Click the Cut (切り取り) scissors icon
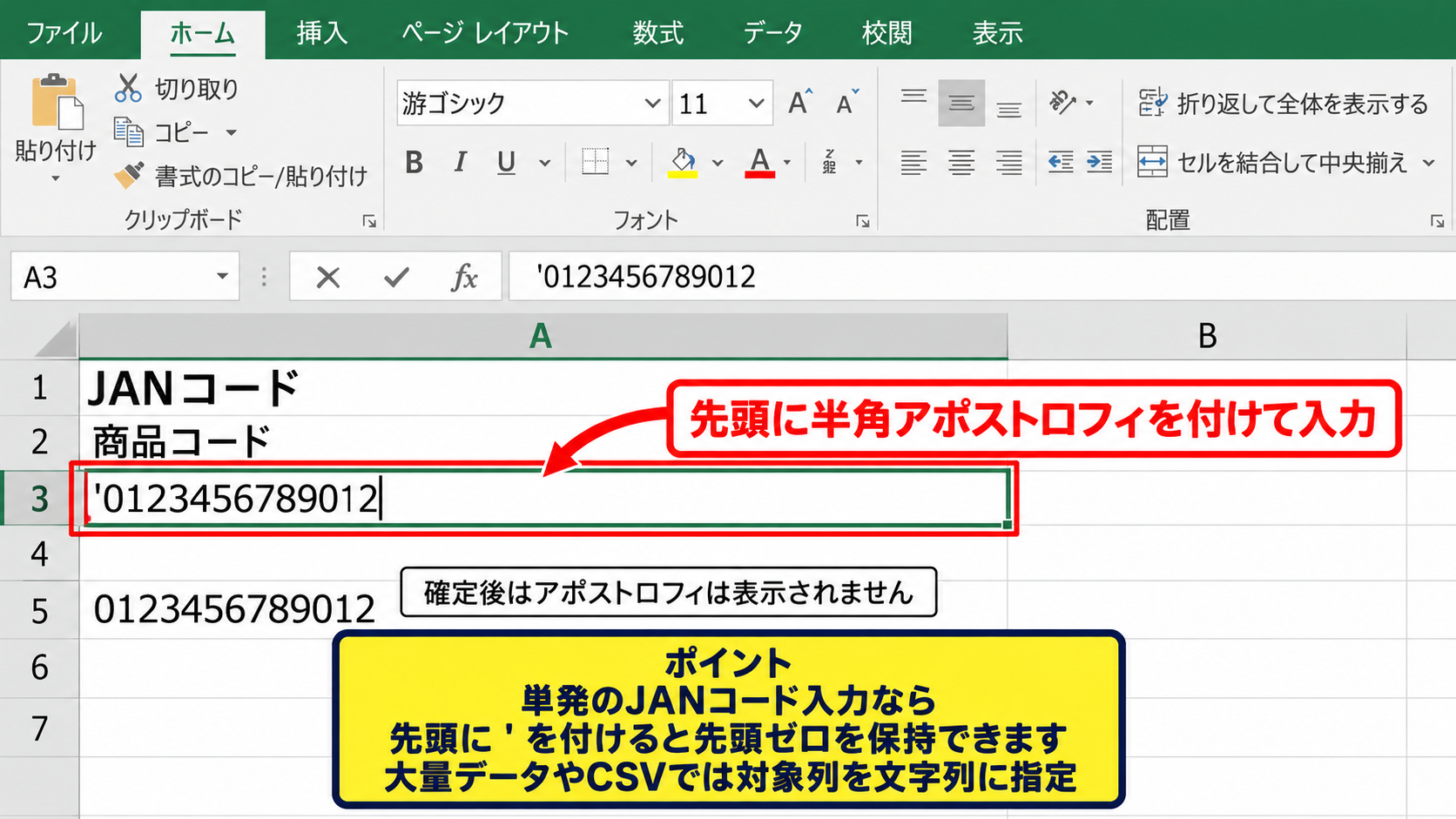Viewport: 1456px width, 819px height. [128, 88]
